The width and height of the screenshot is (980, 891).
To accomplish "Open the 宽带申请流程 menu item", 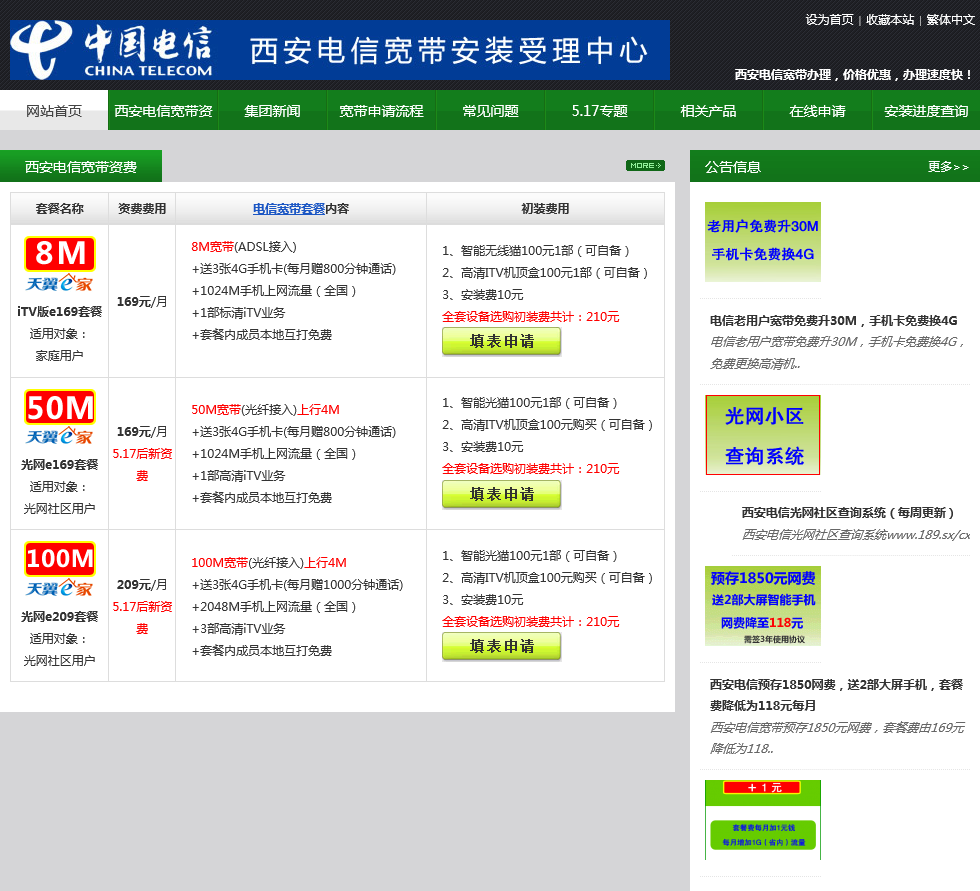I will [381, 111].
